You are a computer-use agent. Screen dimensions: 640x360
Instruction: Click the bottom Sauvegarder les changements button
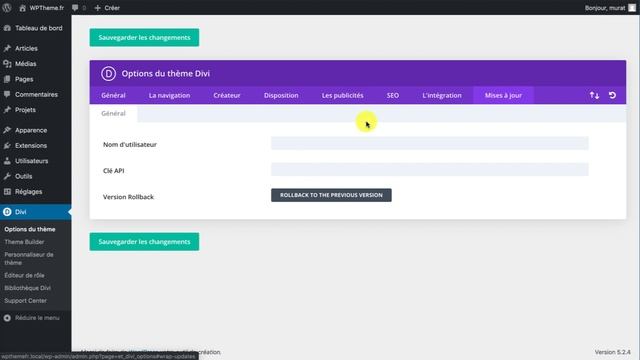point(144,242)
